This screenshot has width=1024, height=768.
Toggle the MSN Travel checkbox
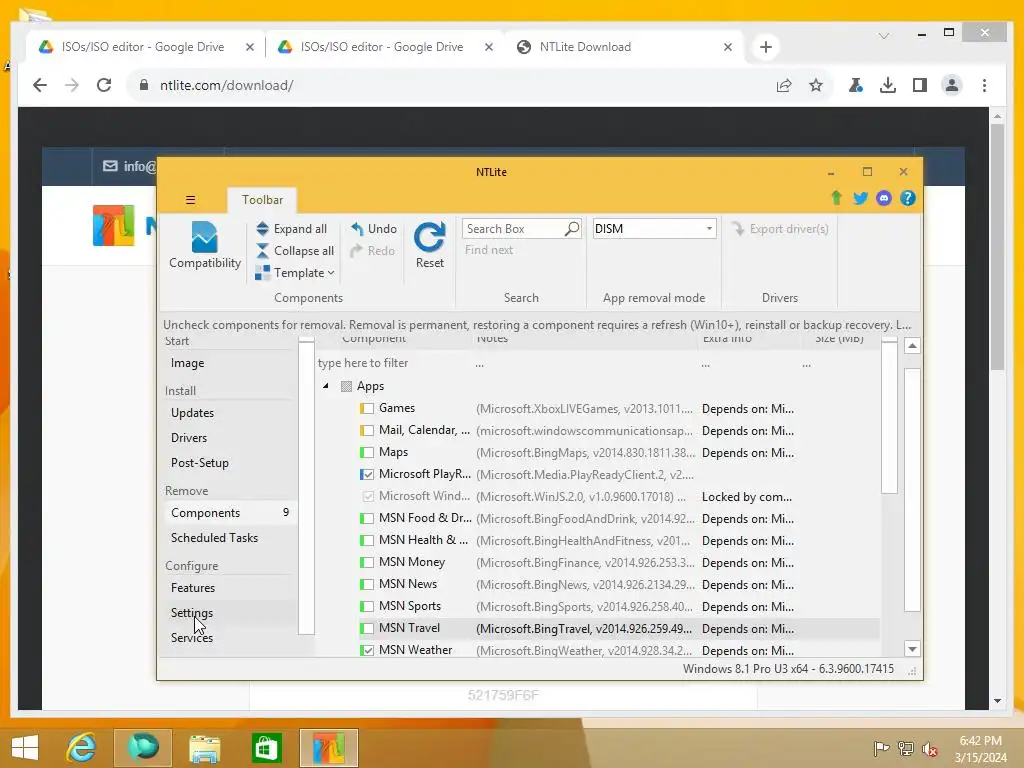(368, 628)
